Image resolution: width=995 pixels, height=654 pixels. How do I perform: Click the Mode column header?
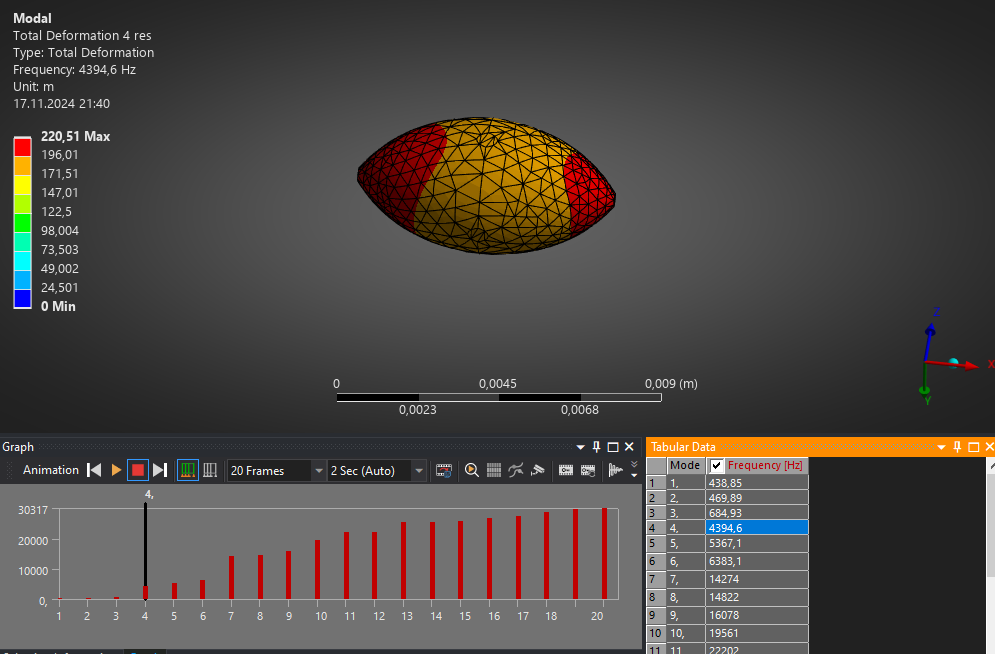[685, 466]
